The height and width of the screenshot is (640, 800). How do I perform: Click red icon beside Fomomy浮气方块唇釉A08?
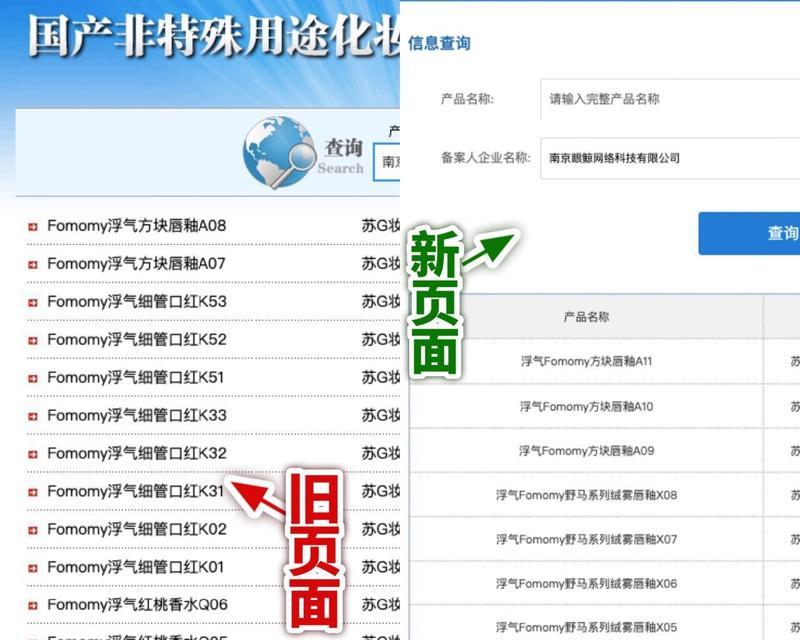tap(33, 227)
